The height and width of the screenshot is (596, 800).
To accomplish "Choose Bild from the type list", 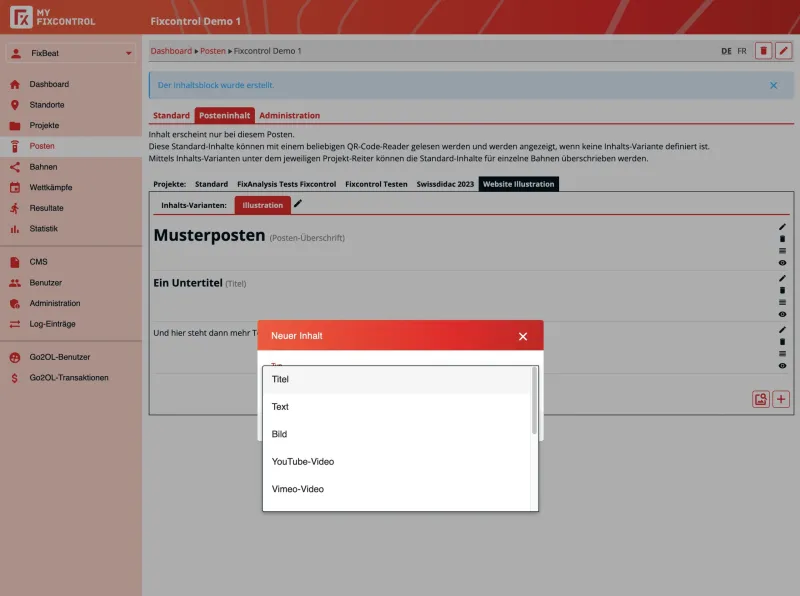I will 396,434.
